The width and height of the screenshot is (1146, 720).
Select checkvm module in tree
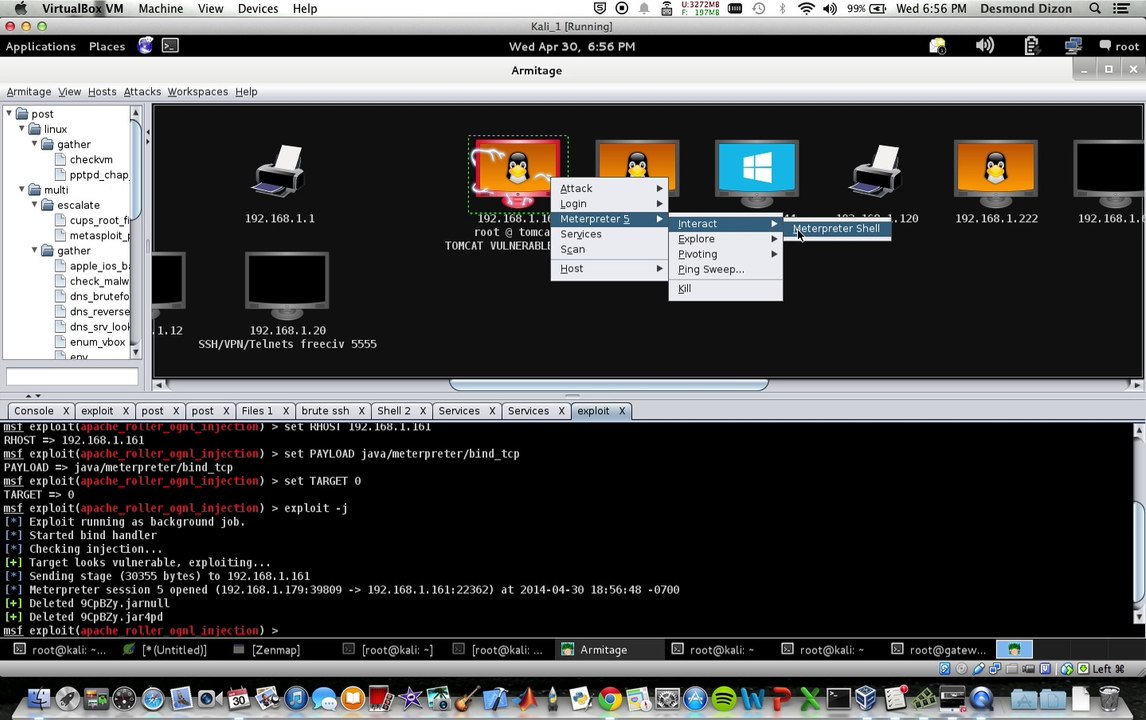coord(91,159)
